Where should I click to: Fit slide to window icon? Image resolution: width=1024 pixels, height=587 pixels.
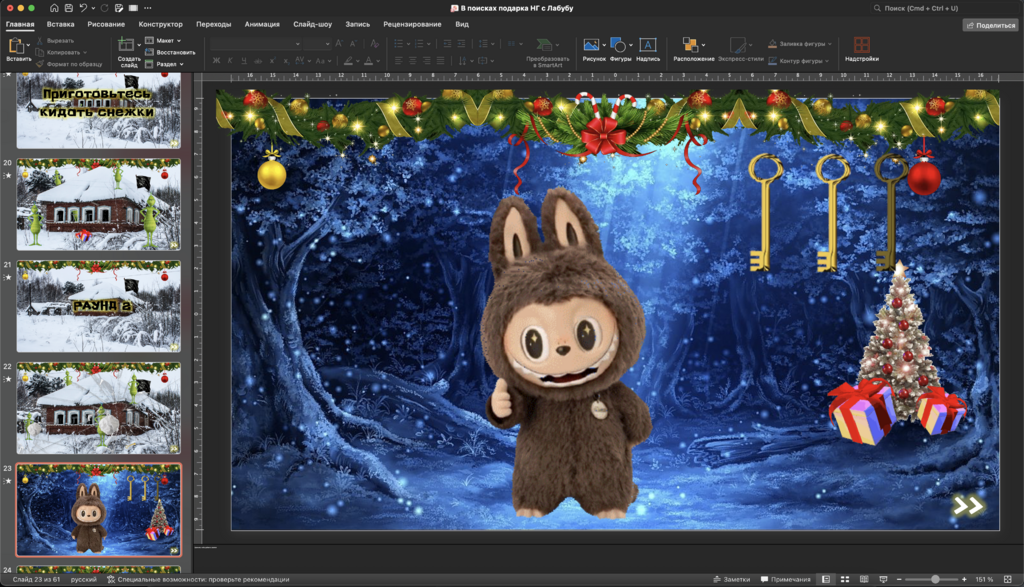[x=1008, y=579]
